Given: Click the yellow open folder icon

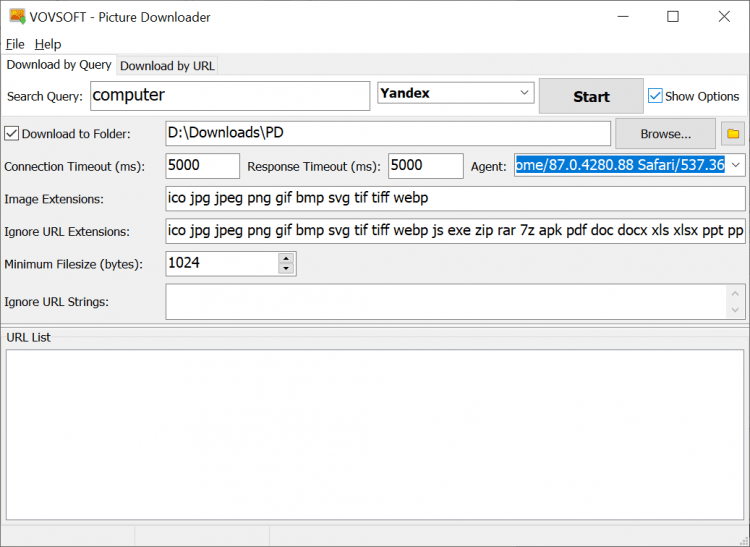Looking at the screenshot, I should [x=732, y=133].
